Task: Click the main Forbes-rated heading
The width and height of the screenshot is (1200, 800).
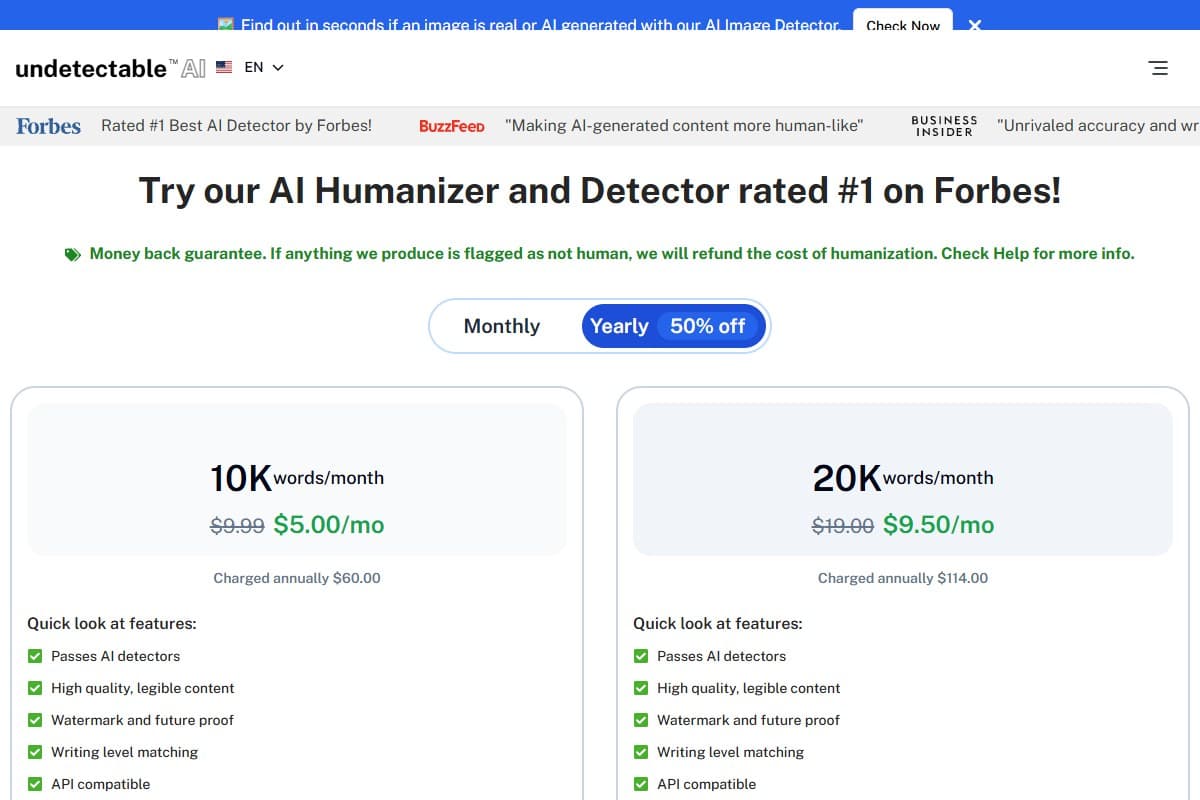Action: (600, 190)
